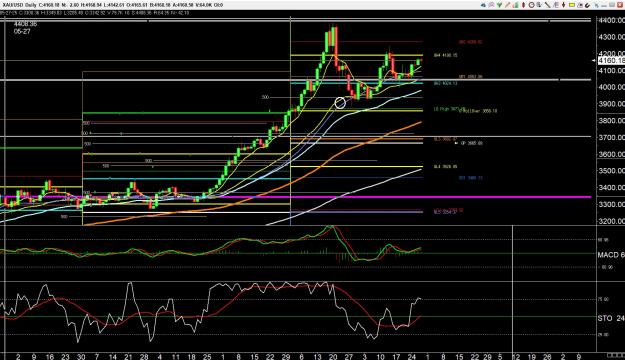Click the red diamond toolbar icon
The height and width of the screenshot is (360, 625).
[x=523, y=5]
